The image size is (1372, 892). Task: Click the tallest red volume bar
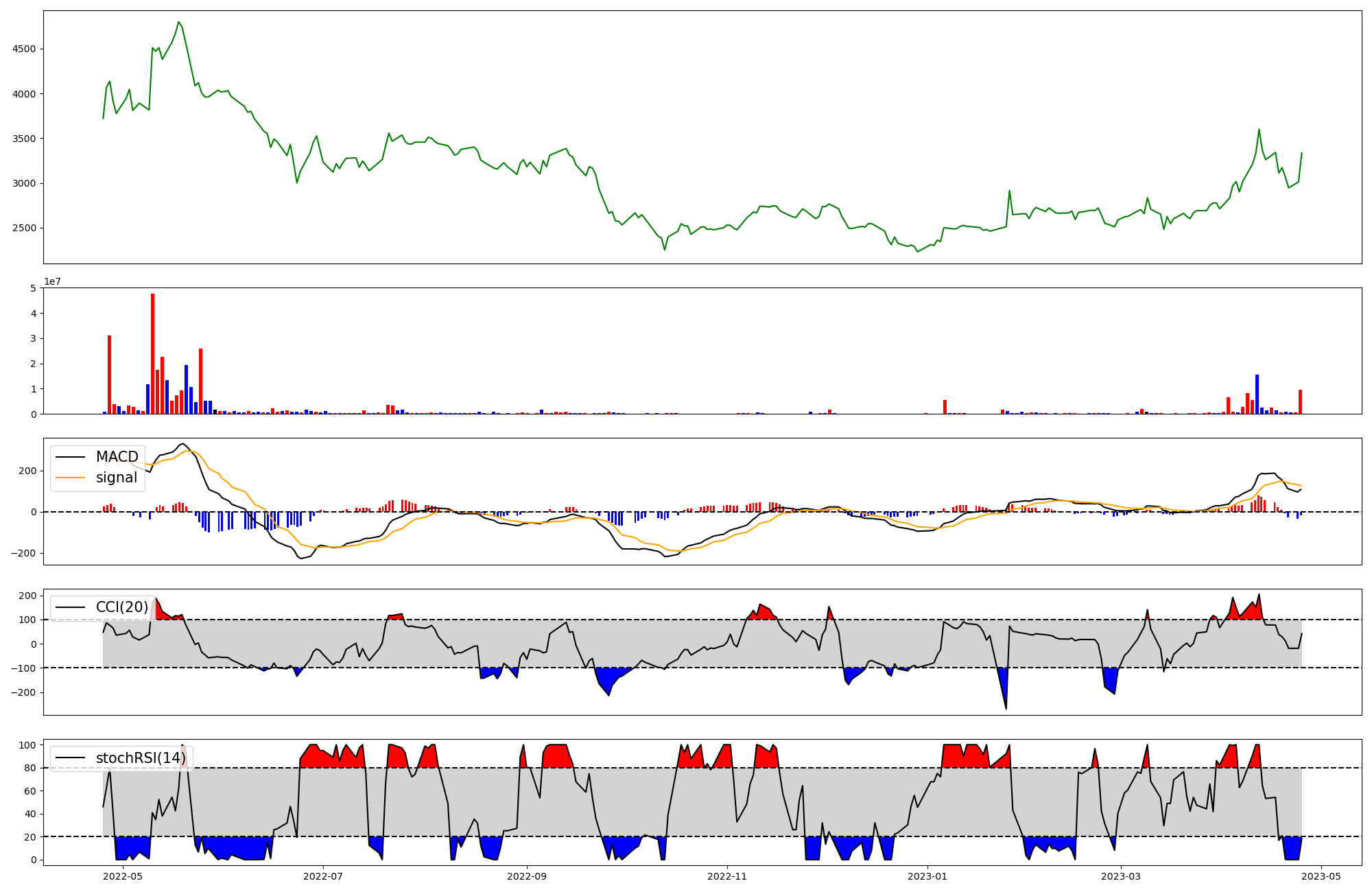[x=152, y=353]
